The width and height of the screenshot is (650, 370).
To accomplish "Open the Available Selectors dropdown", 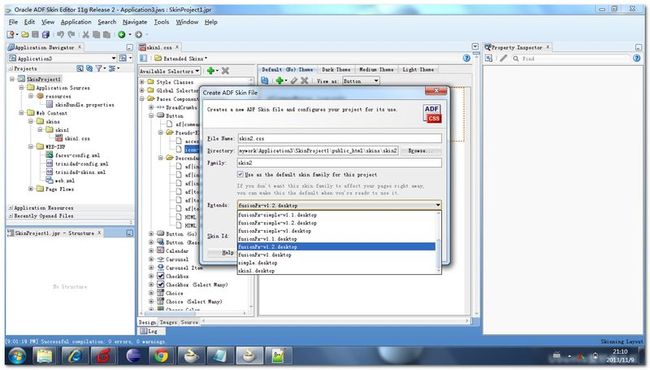I will coord(170,71).
